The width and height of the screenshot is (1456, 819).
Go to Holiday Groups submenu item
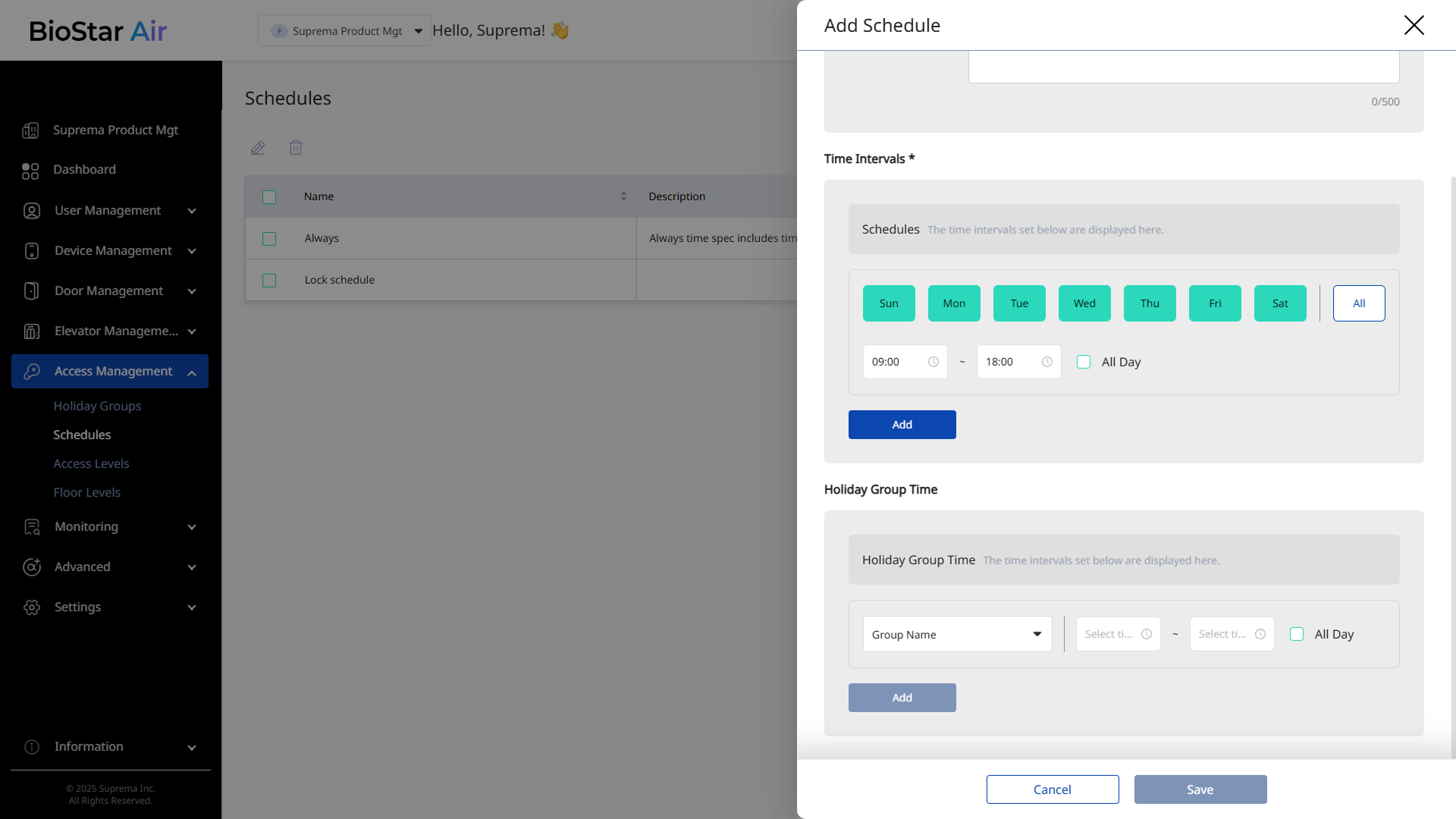[x=97, y=406]
